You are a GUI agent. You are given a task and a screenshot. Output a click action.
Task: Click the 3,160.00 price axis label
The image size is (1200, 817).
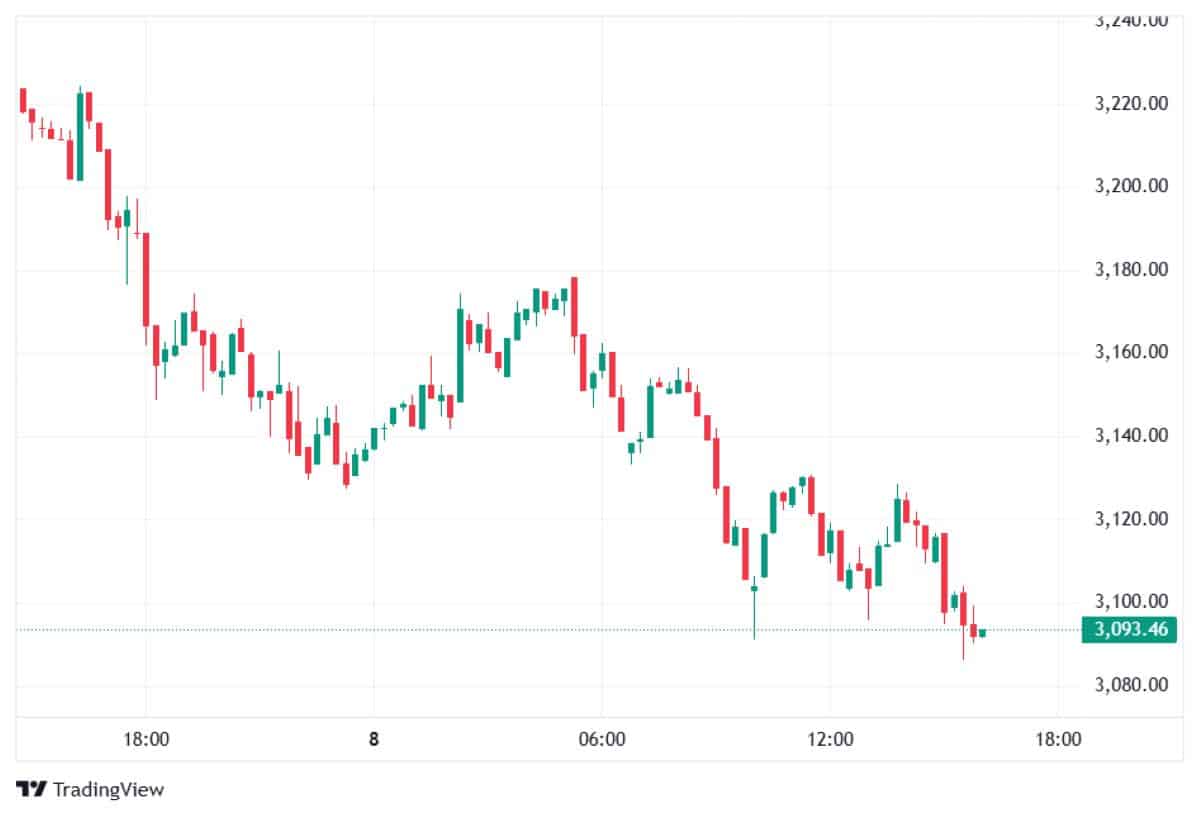(1129, 352)
